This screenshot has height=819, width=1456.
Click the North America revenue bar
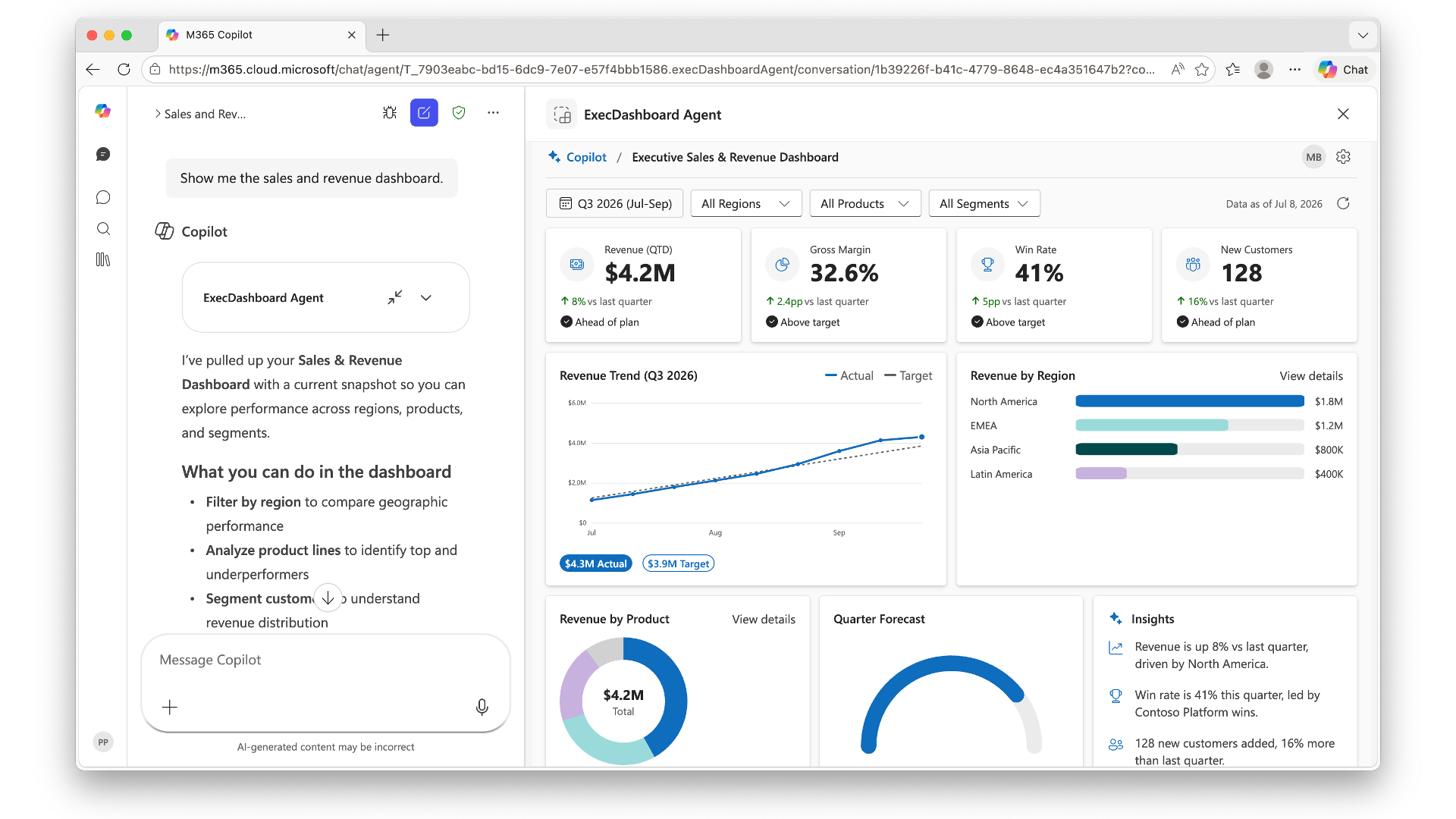point(1190,401)
